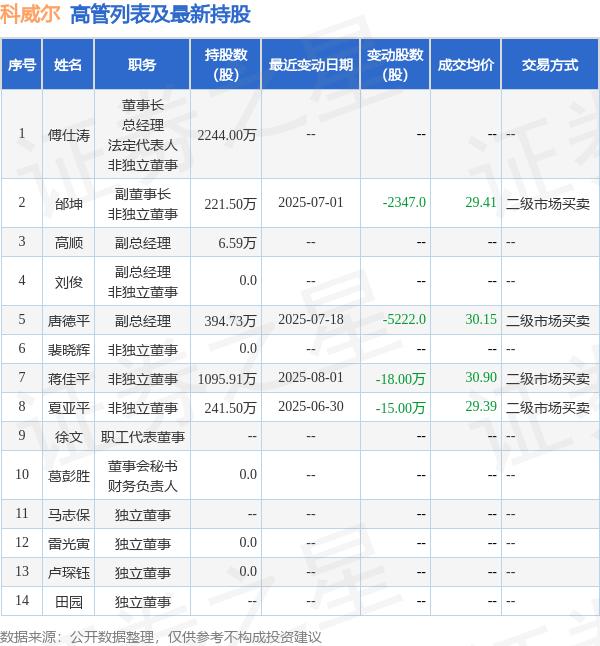Click 副总经理 in 高顺's row
The image size is (600, 646).
[143, 243]
